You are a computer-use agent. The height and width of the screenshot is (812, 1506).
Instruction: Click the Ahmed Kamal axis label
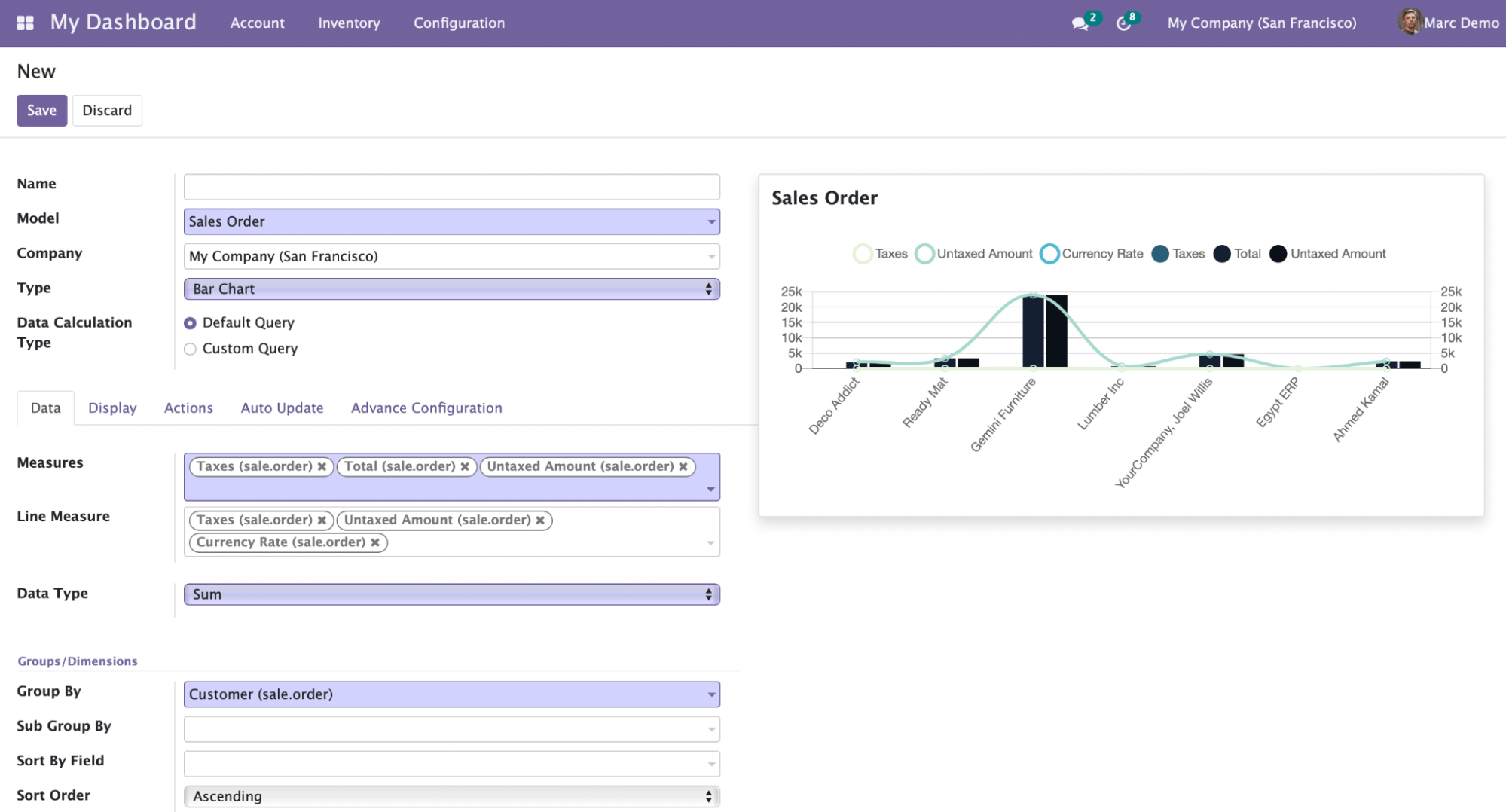point(1361,410)
